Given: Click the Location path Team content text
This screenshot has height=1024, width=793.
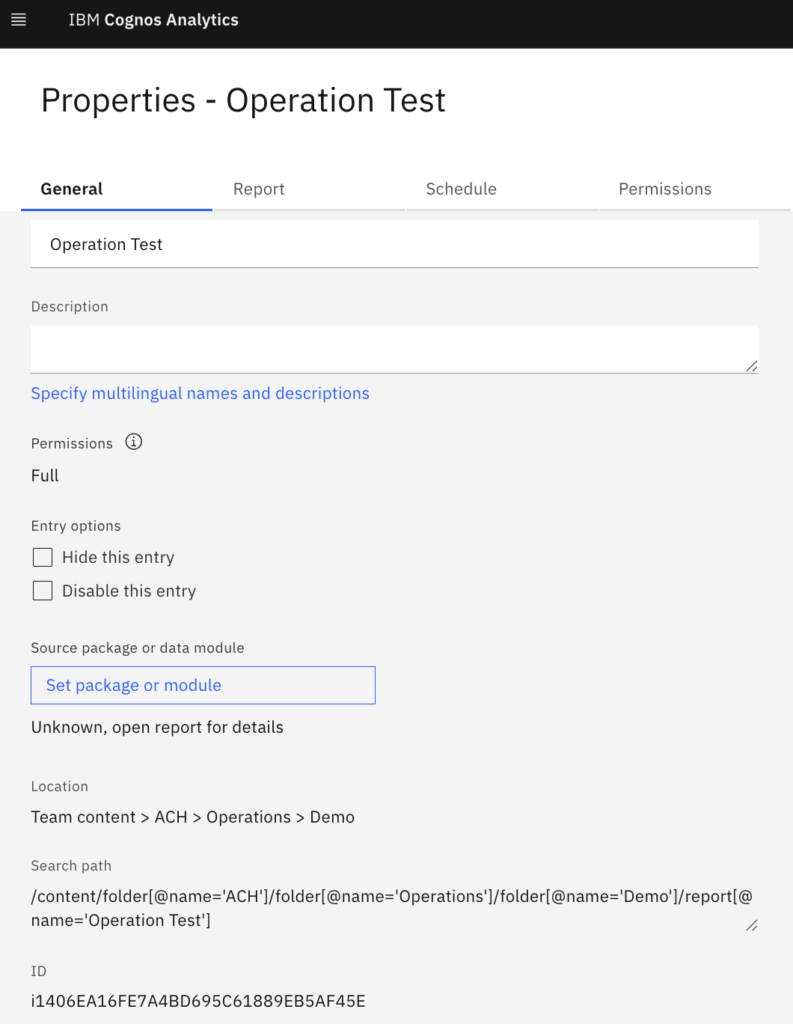Looking at the screenshot, I should [83, 817].
